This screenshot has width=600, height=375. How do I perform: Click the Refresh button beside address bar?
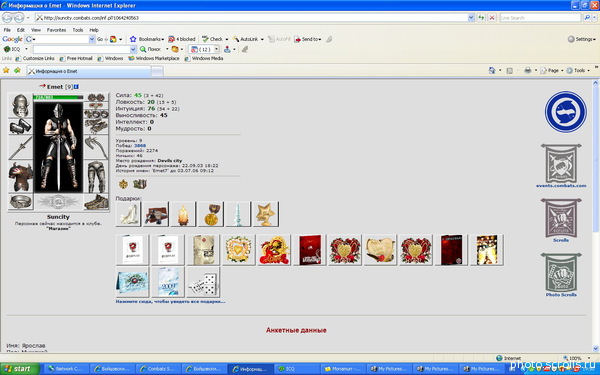[481, 18]
